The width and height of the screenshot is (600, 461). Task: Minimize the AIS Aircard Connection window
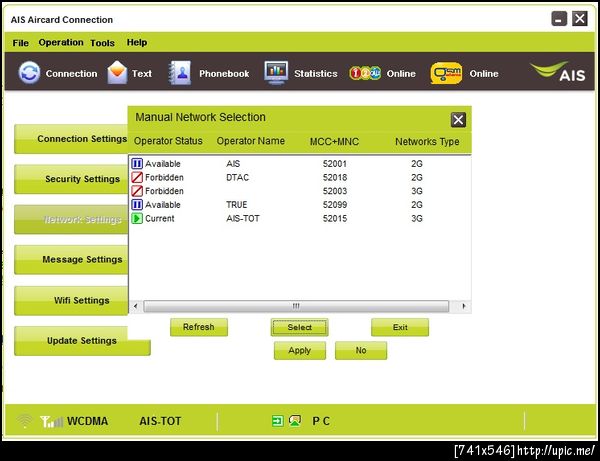559,18
